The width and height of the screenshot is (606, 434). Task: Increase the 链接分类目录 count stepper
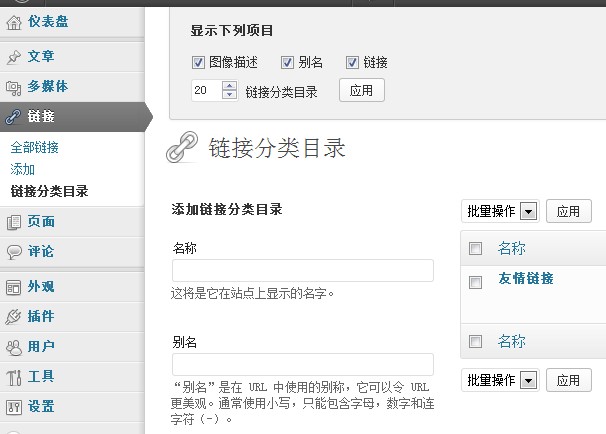tap(229, 86)
